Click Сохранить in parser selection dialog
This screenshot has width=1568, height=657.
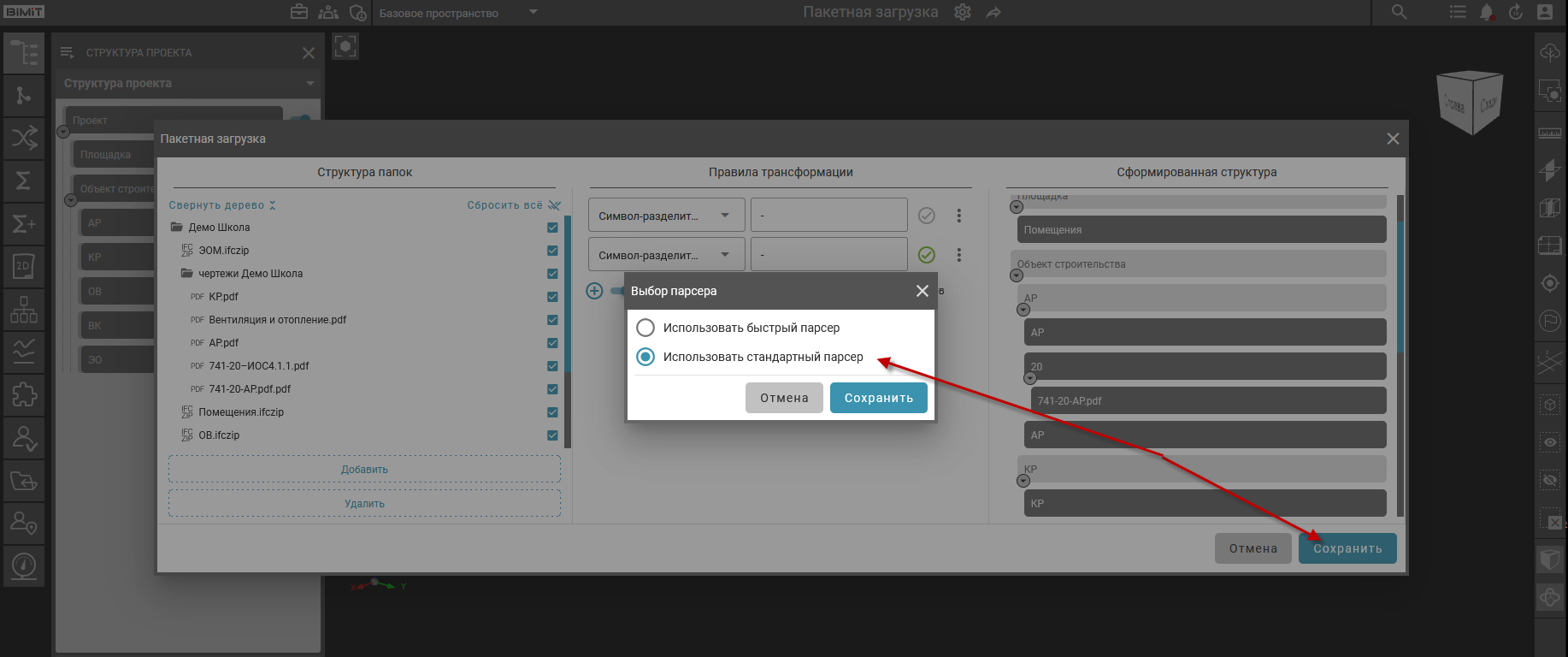pos(878,398)
